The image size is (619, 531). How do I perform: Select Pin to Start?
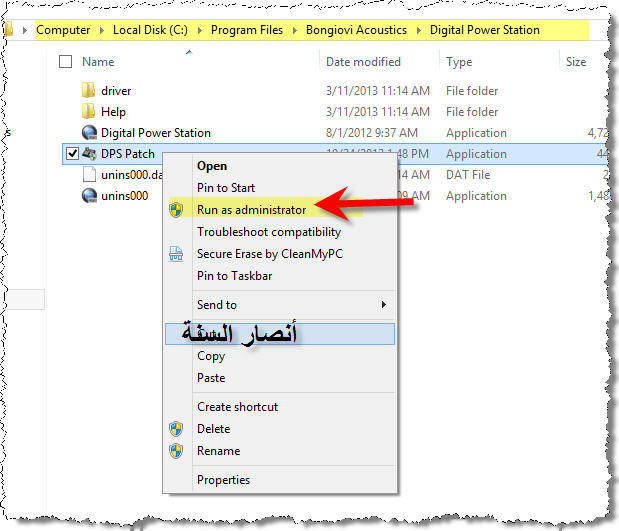pos(226,188)
